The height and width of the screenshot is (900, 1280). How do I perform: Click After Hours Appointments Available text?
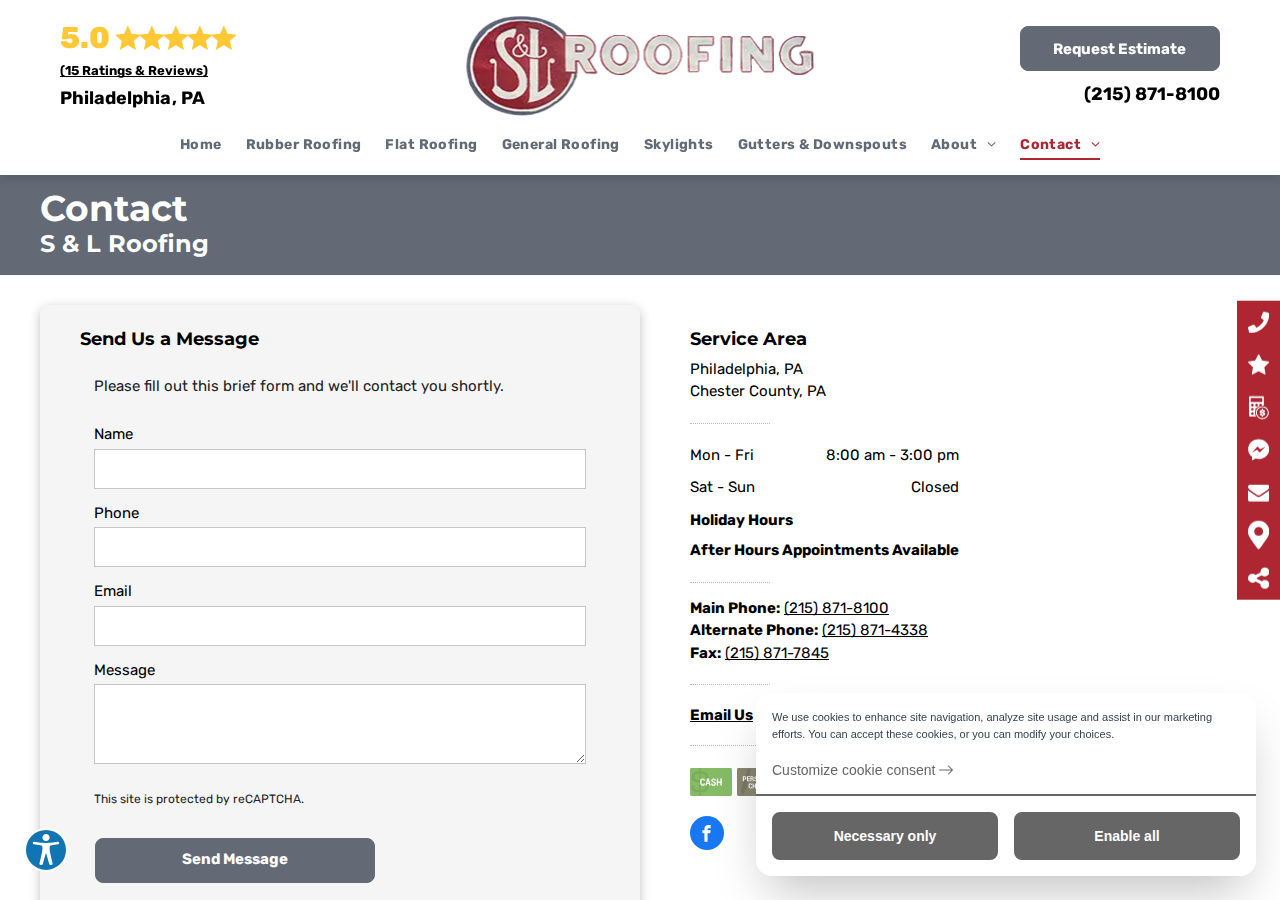pos(824,550)
